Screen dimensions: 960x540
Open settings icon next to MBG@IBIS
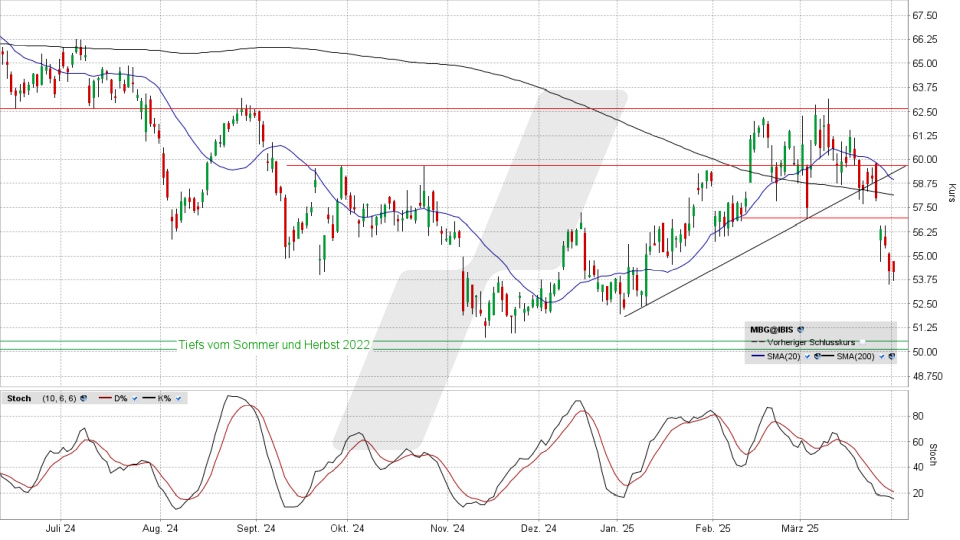click(801, 329)
